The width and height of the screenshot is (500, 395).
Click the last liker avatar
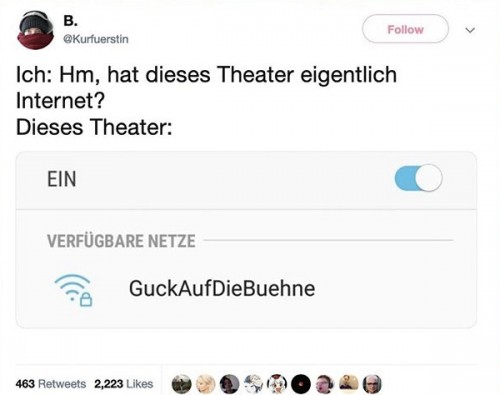(x=372, y=384)
